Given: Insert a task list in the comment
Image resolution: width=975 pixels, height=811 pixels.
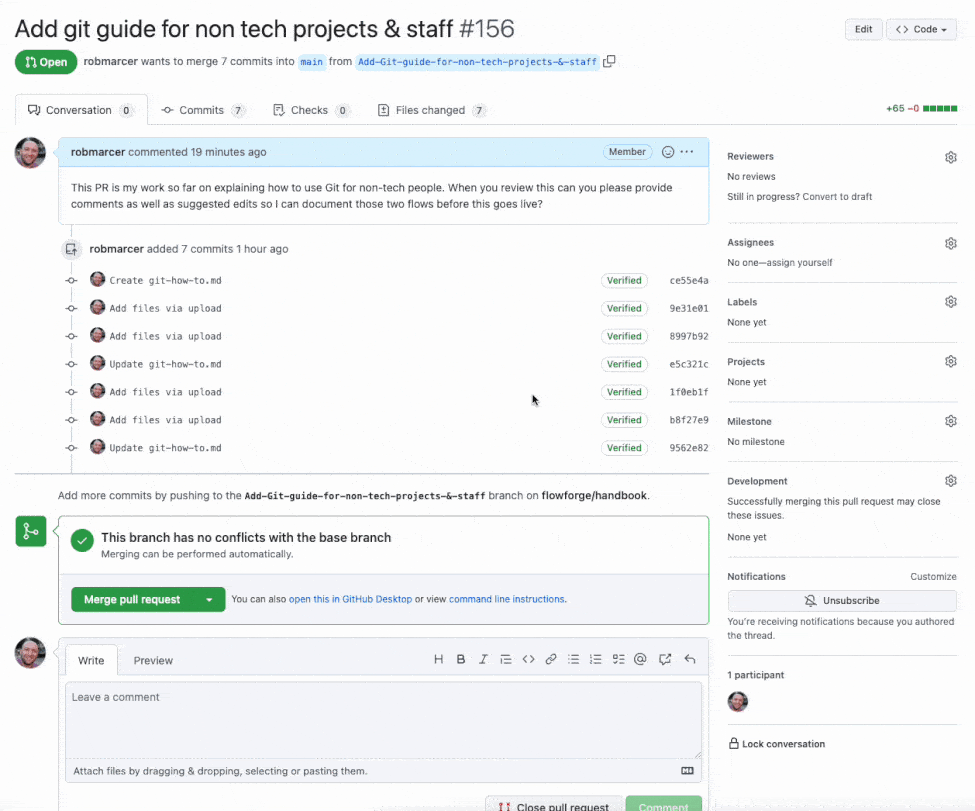Looking at the screenshot, I should [x=618, y=659].
